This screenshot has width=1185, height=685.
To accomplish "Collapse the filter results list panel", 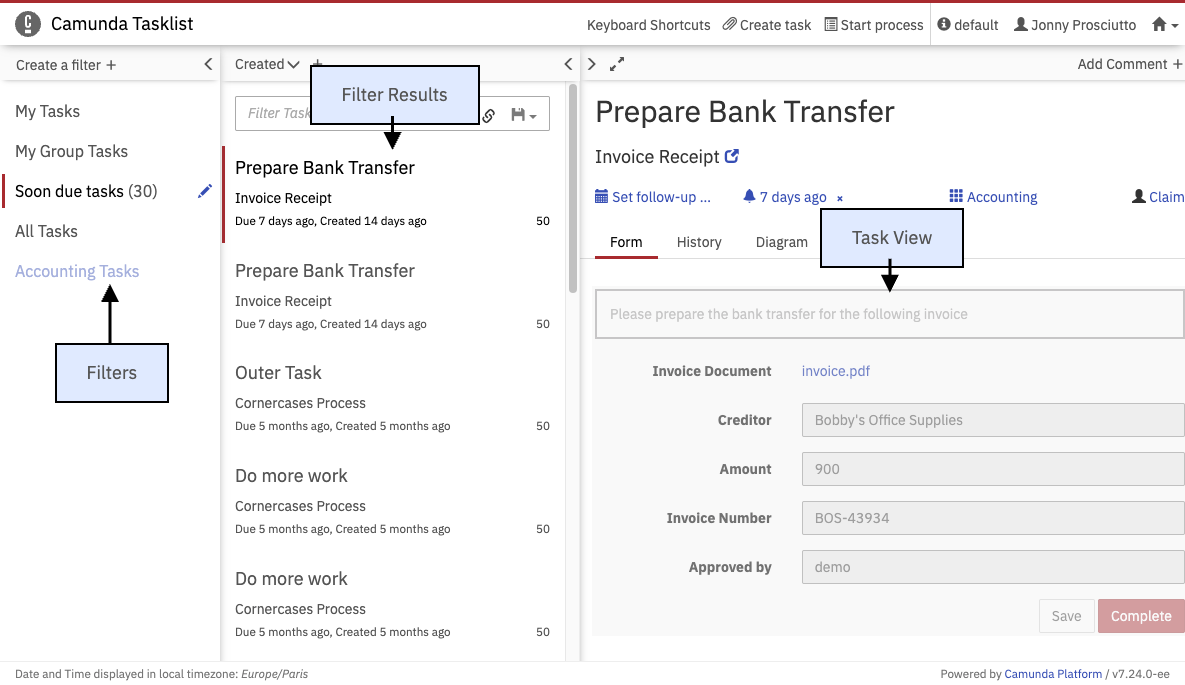I will coord(568,64).
